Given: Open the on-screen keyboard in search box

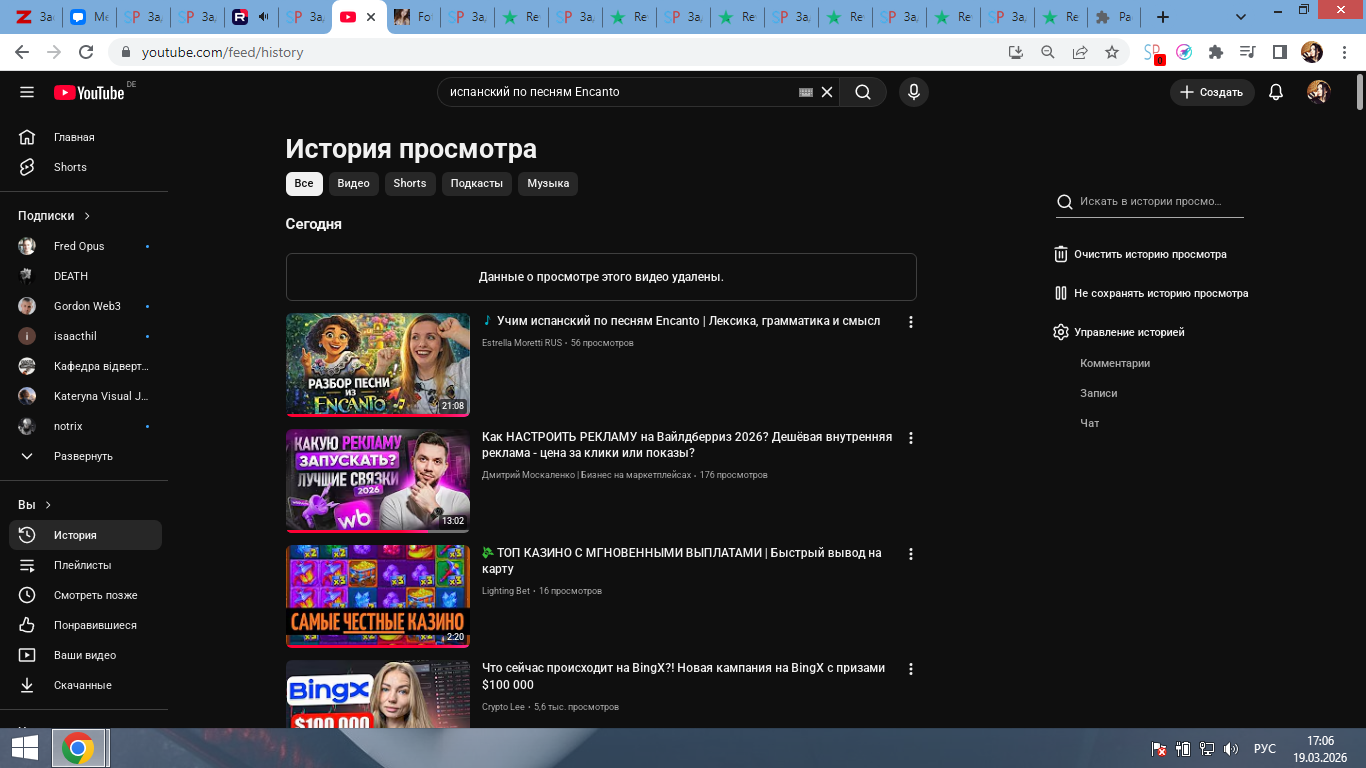Looking at the screenshot, I should [806, 92].
